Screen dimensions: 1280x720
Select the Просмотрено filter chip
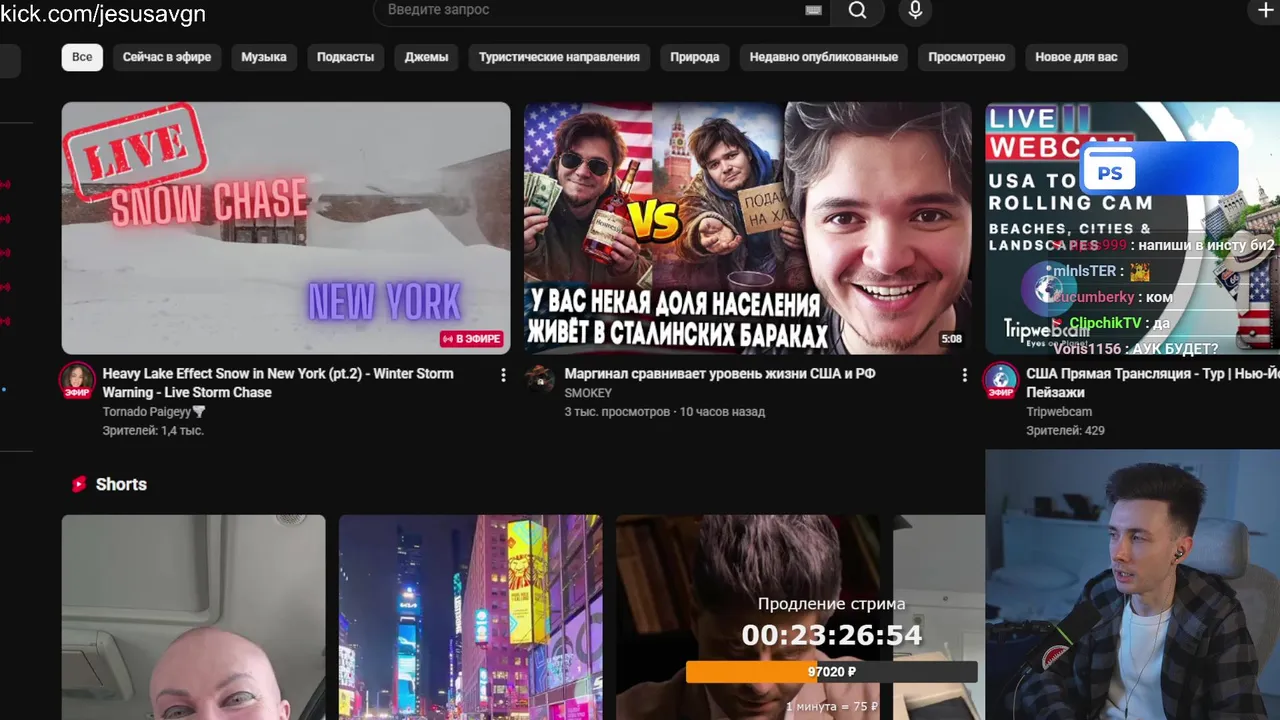point(966,57)
